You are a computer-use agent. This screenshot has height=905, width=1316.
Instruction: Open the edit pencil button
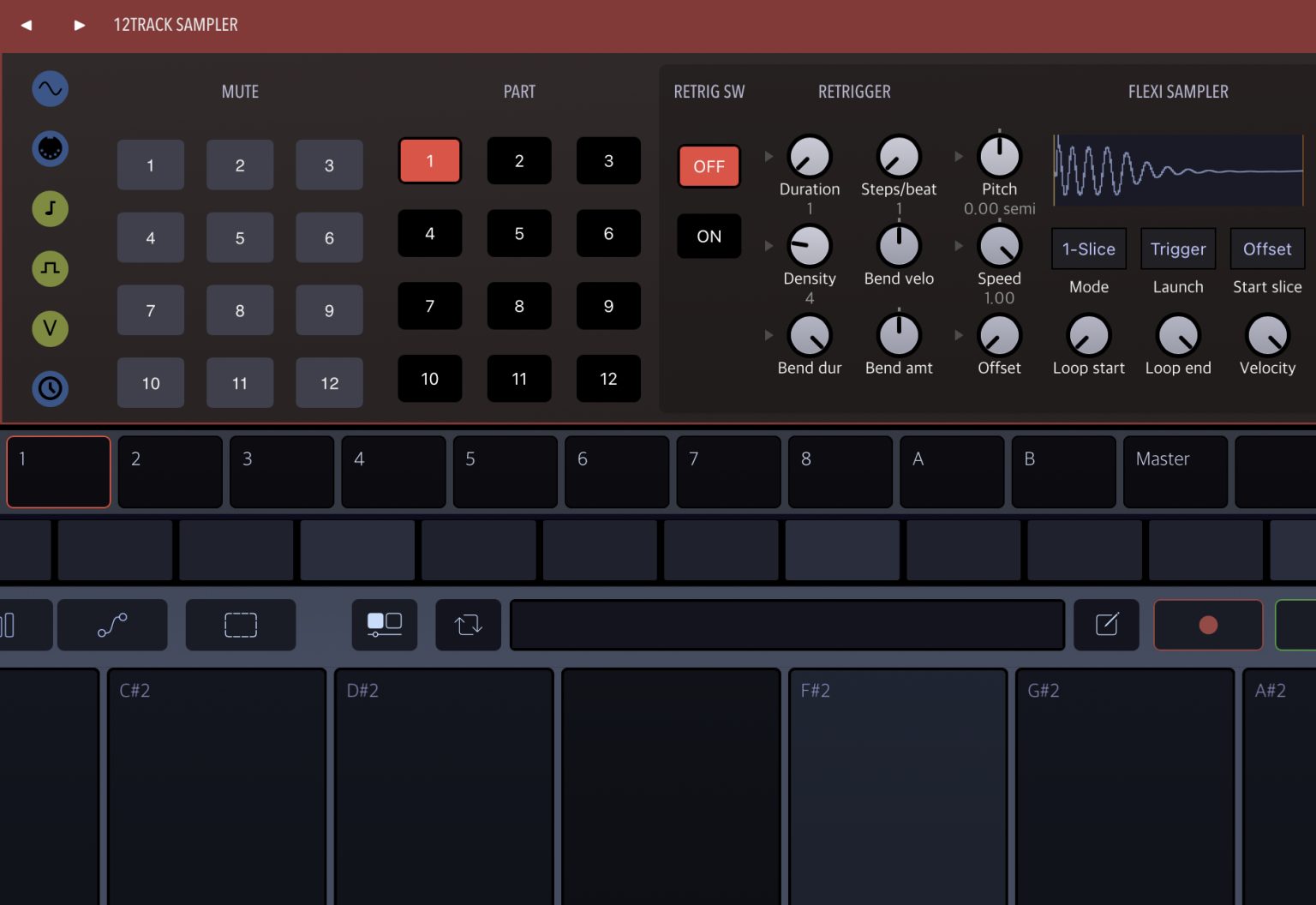pyautogui.click(x=1107, y=625)
